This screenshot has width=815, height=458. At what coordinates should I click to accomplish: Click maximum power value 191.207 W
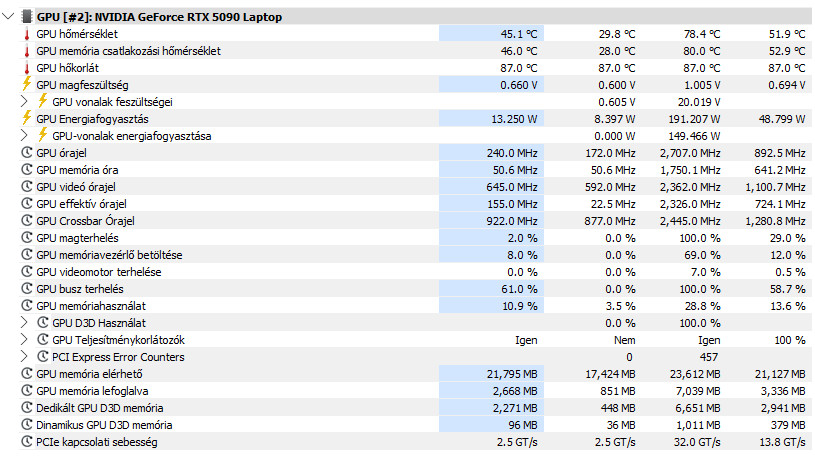click(694, 119)
